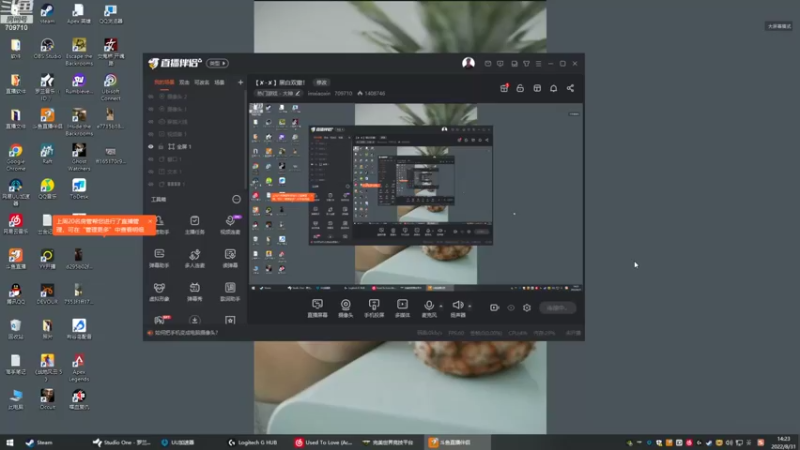Open the share icon in the header
800x450 pixels.
coord(570,88)
